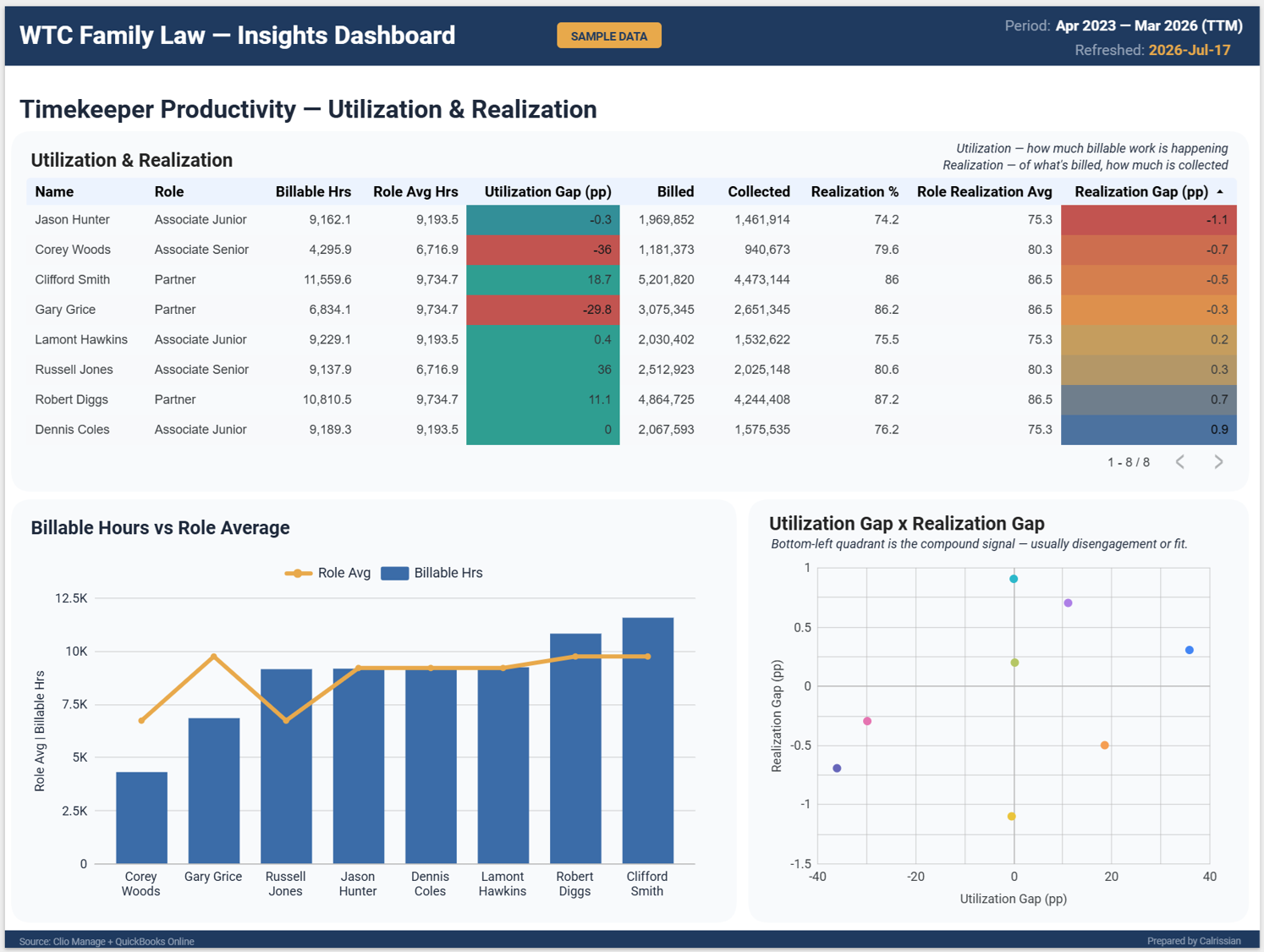Sort by Utilization Gap (pp) header
The height and width of the screenshot is (952, 1264).
(547, 192)
